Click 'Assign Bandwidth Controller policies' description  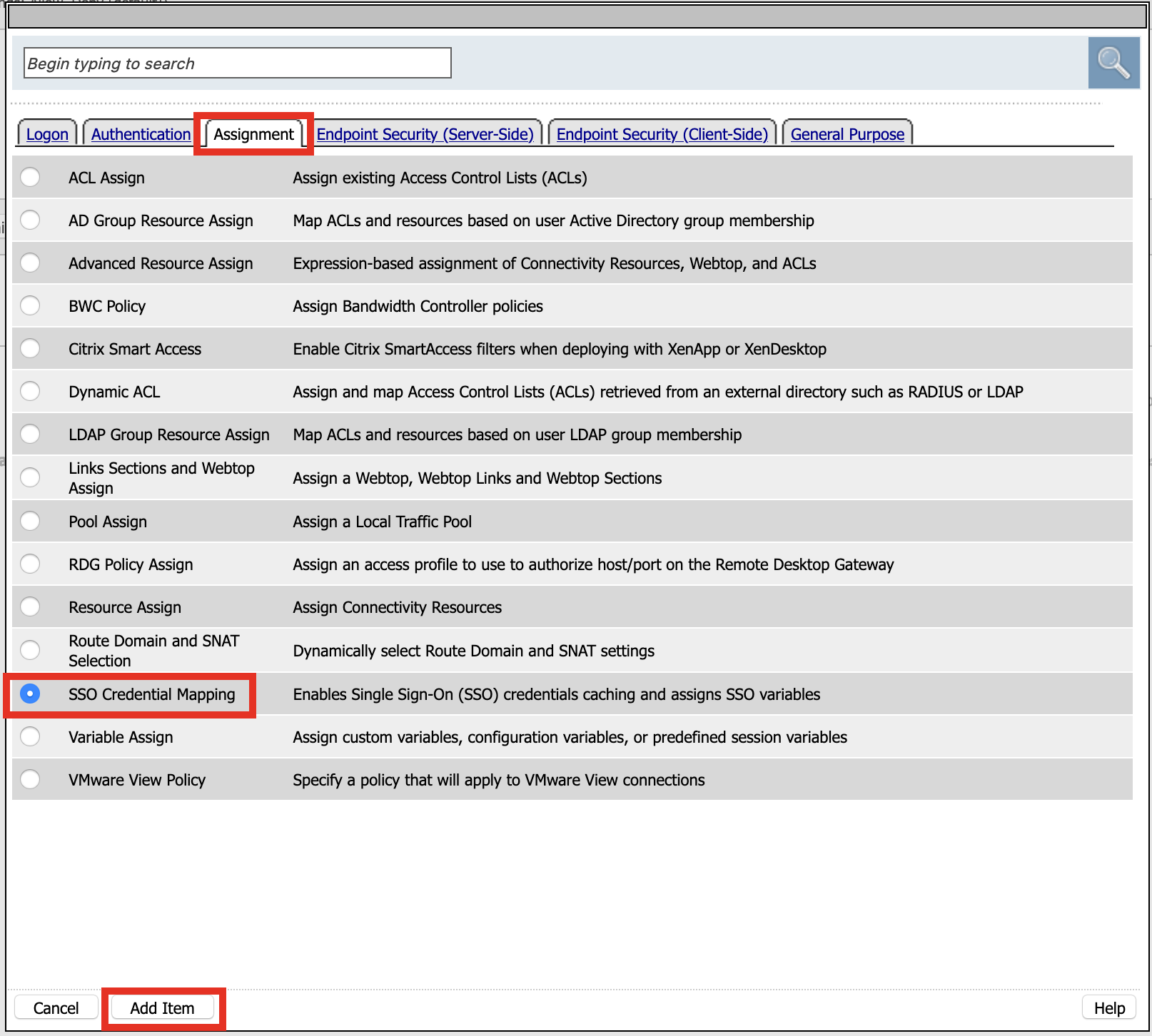point(418,306)
